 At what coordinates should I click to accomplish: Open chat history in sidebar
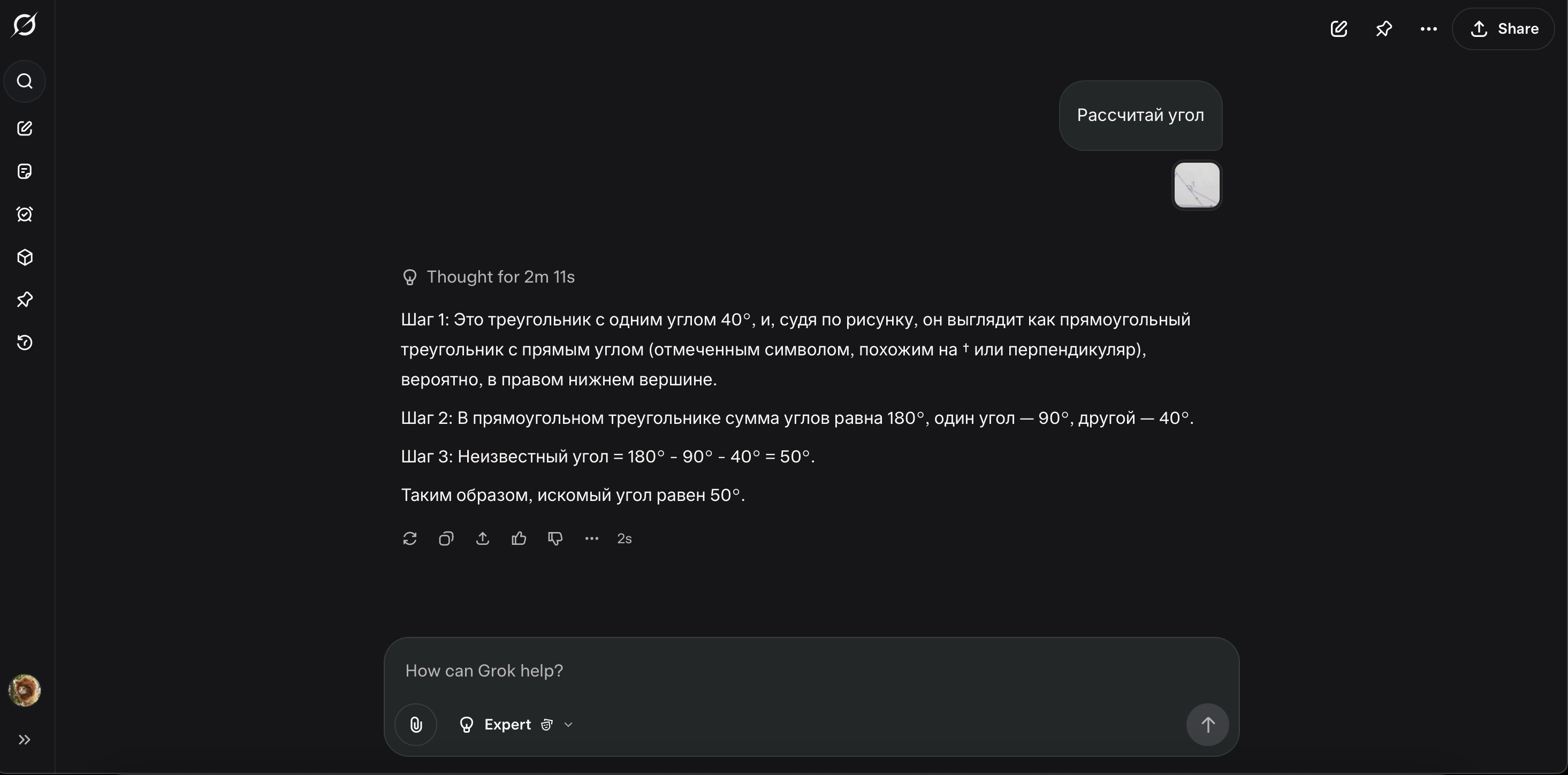tap(24, 343)
